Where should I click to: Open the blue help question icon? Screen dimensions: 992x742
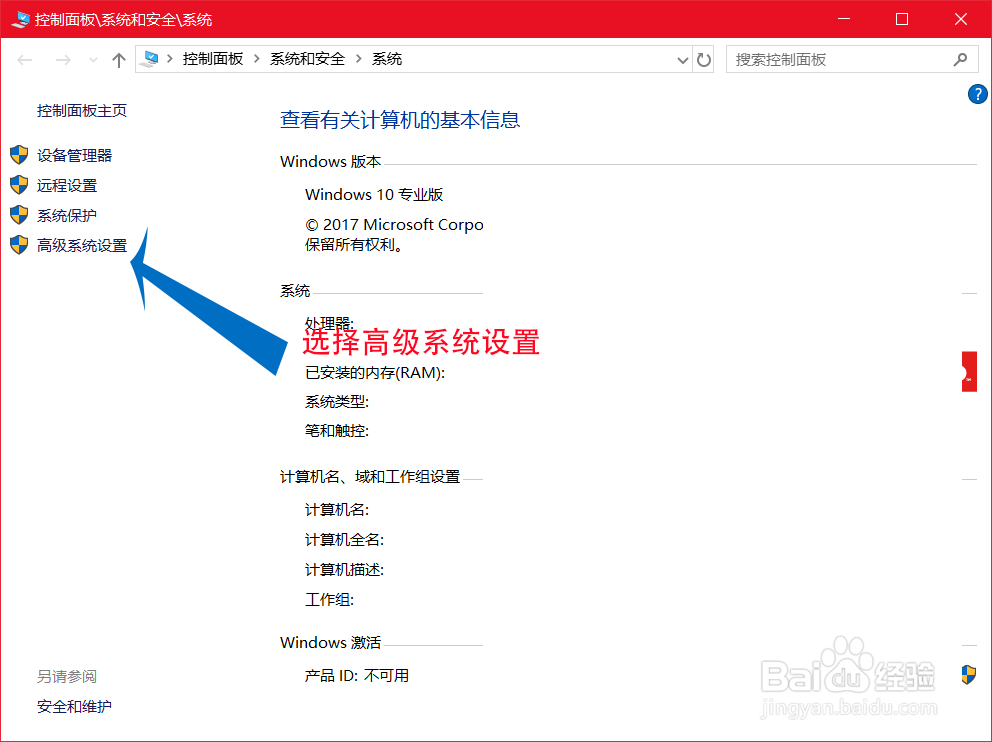point(977,94)
